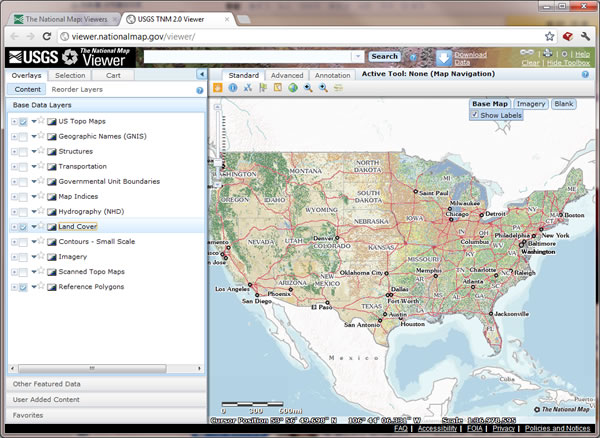The image size is (600, 438).
Task: Click the Clear link
Action: (x=530, y=63)
